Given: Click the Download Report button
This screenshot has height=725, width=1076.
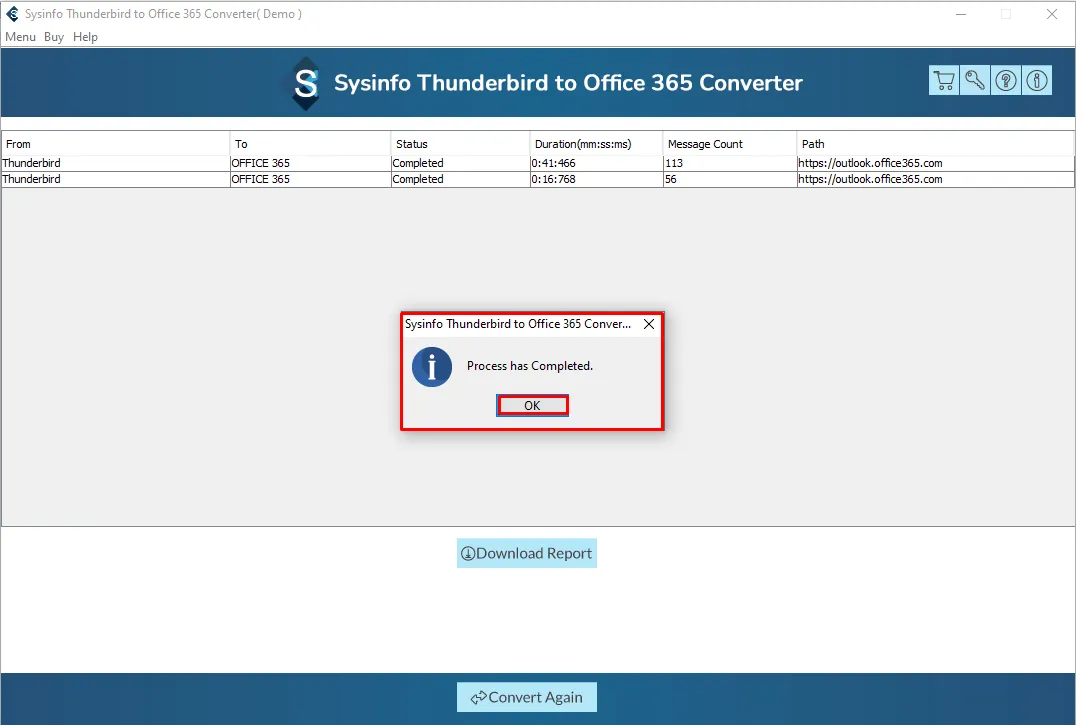Looking at the screenshot, I should [x=527, y=554].
